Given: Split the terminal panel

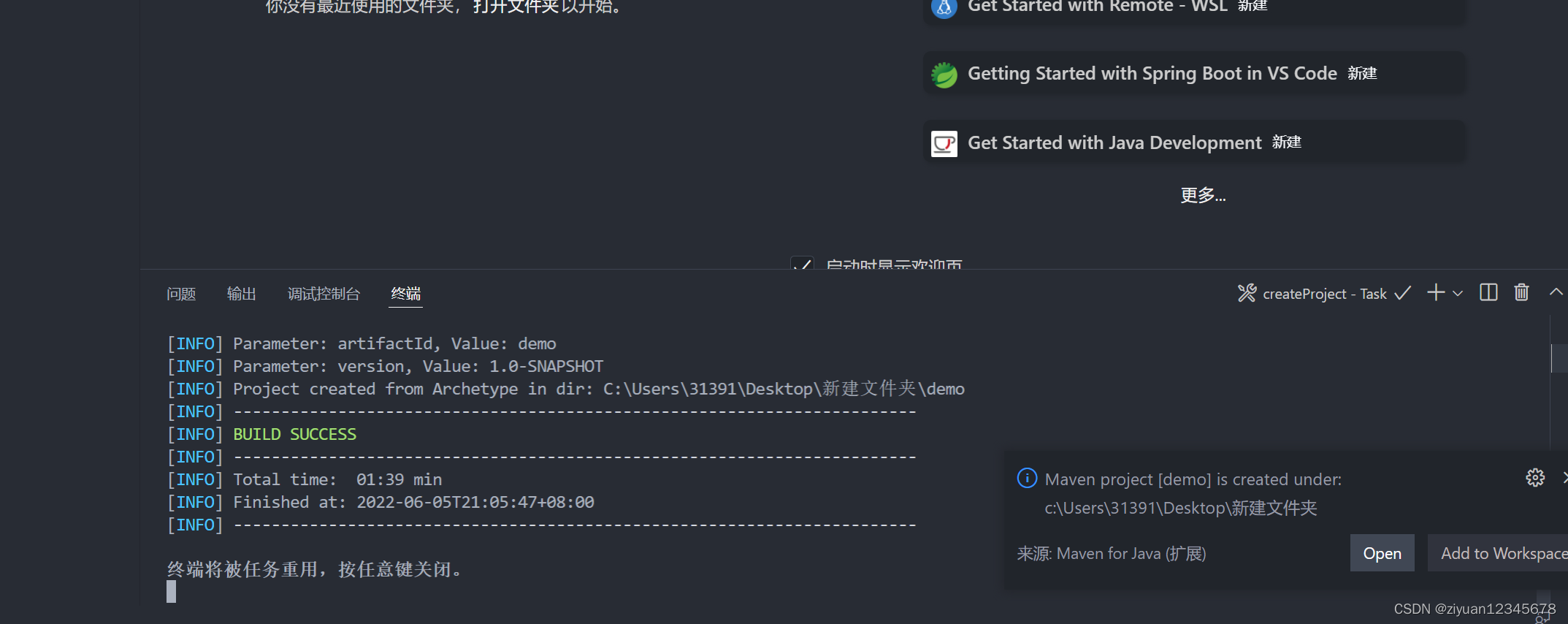Looking at the screenshot, I should (x=1488, y=292).
